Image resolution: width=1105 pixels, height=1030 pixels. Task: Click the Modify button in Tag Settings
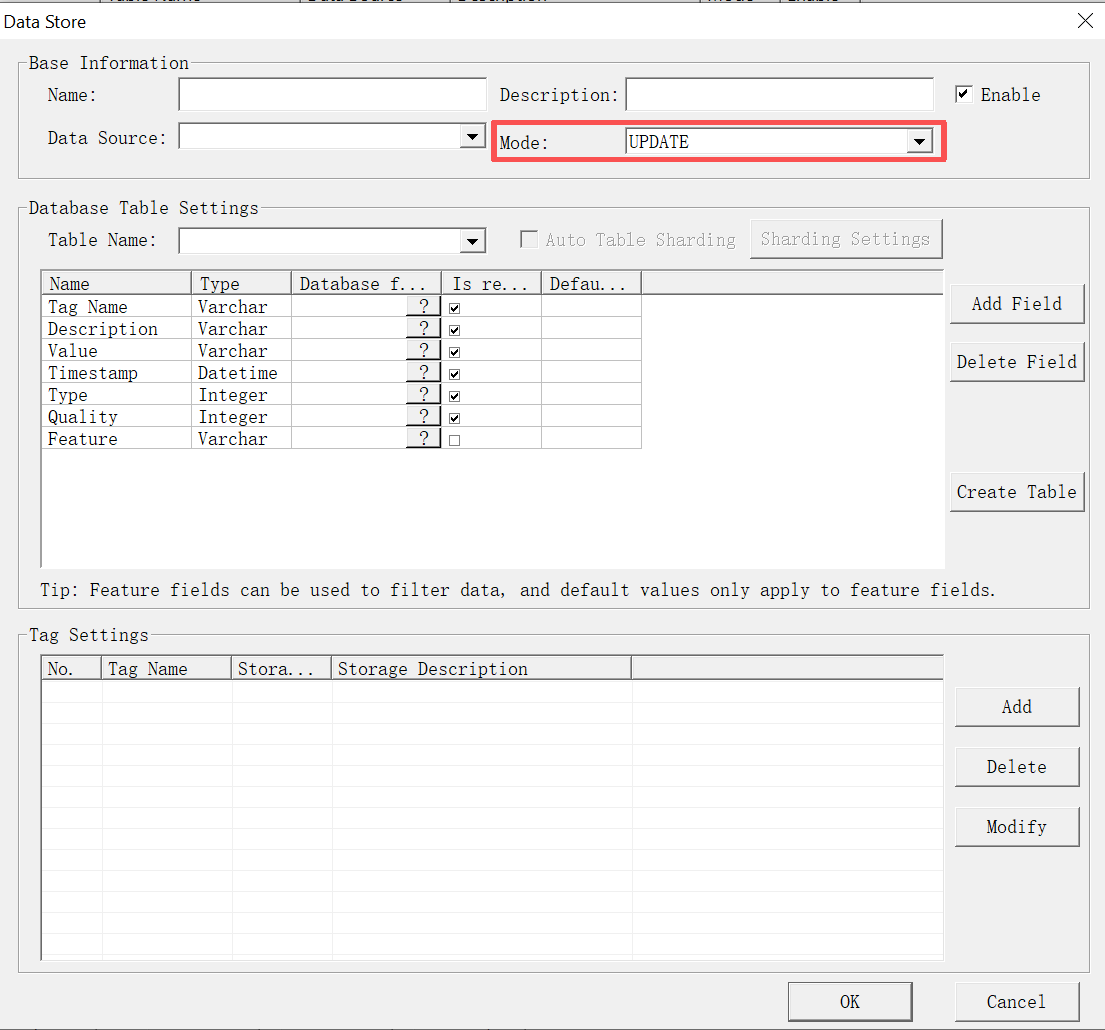1016,827
